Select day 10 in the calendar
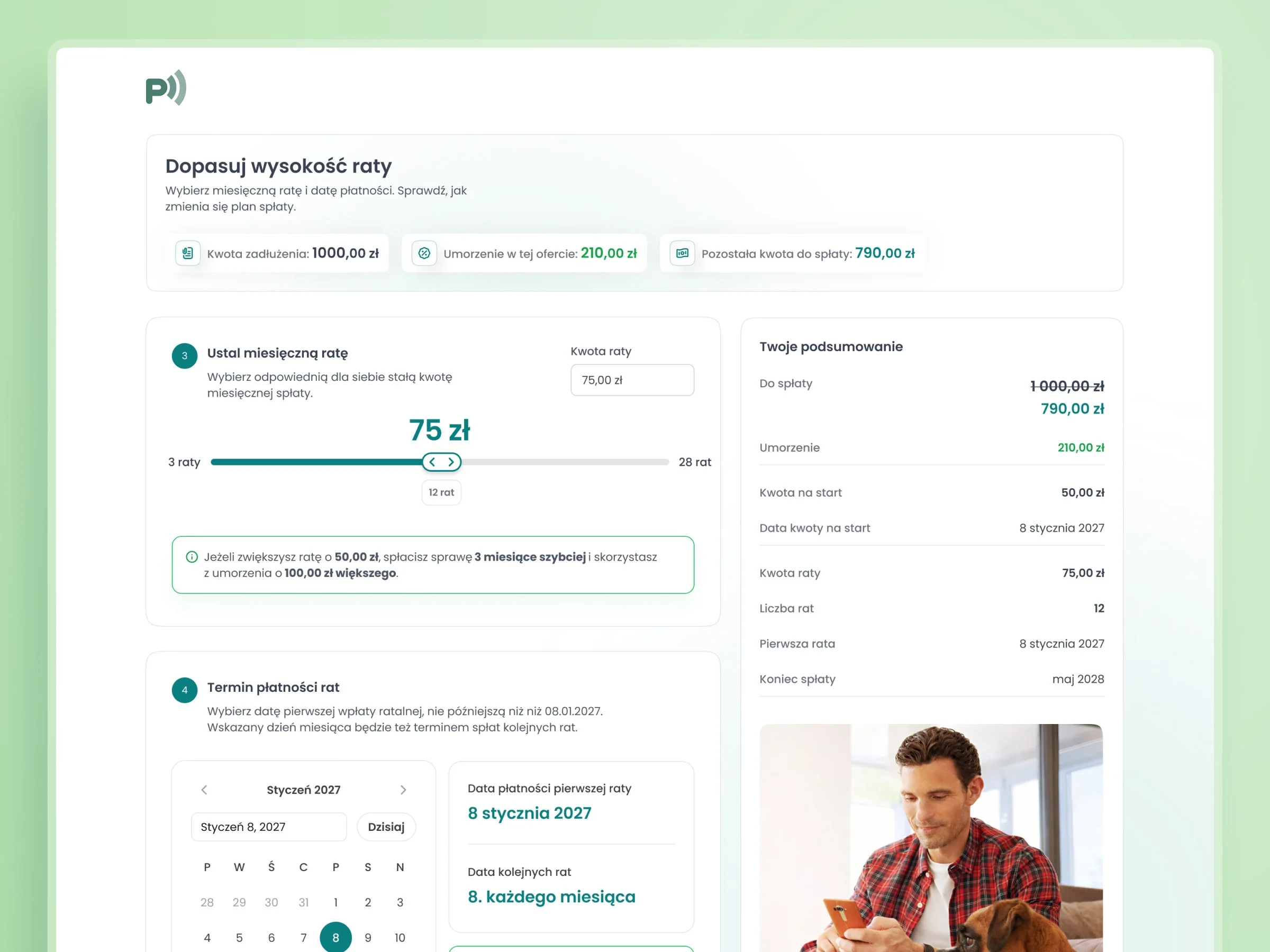 (400, 938)
